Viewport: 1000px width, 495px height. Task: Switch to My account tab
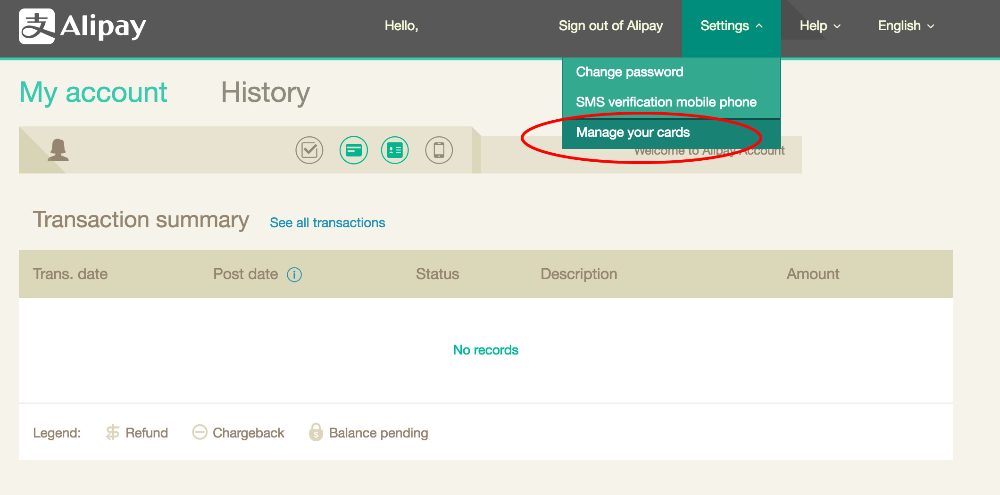[93, 93]
